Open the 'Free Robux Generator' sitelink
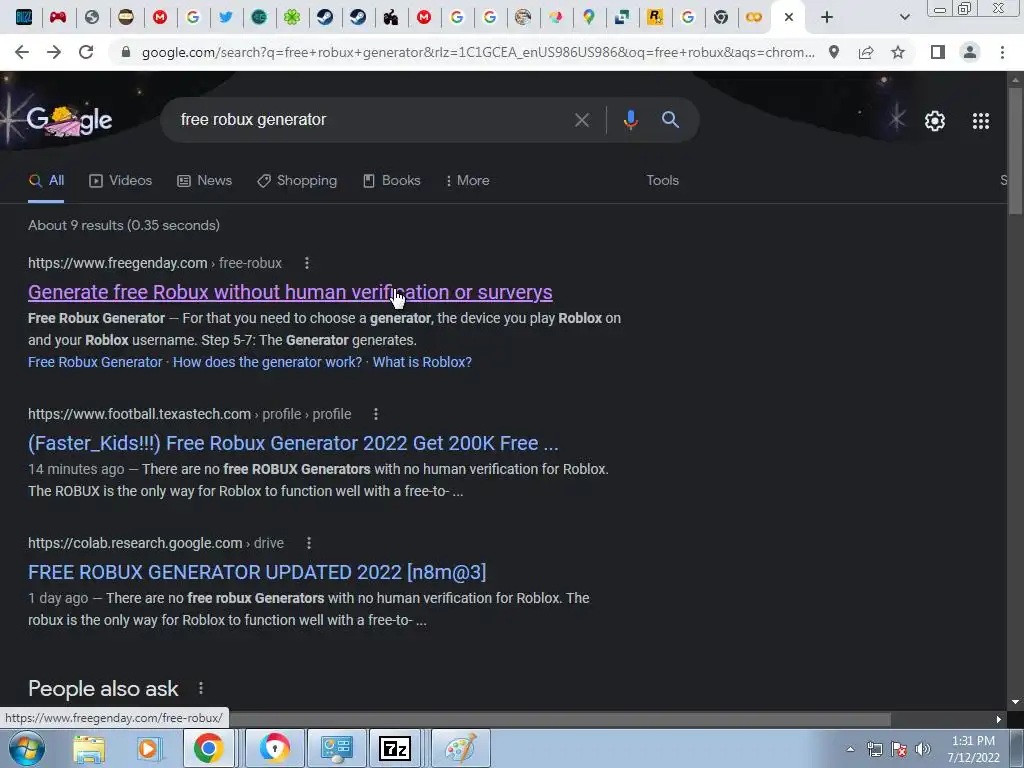The width and height of the screenshot is (1024, 768). (95, 362)
